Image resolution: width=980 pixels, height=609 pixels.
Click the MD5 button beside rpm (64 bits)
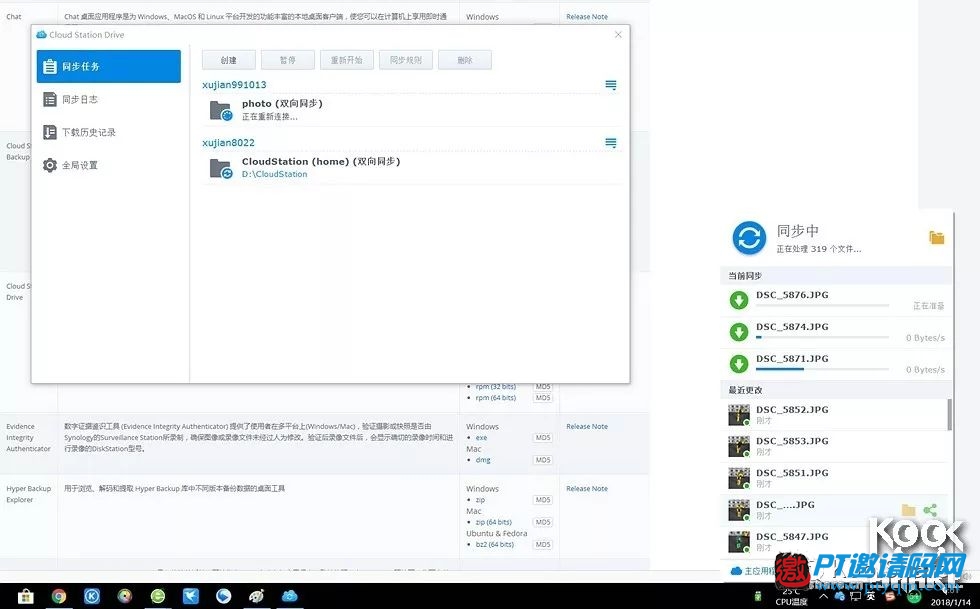(x=542, y=398)
